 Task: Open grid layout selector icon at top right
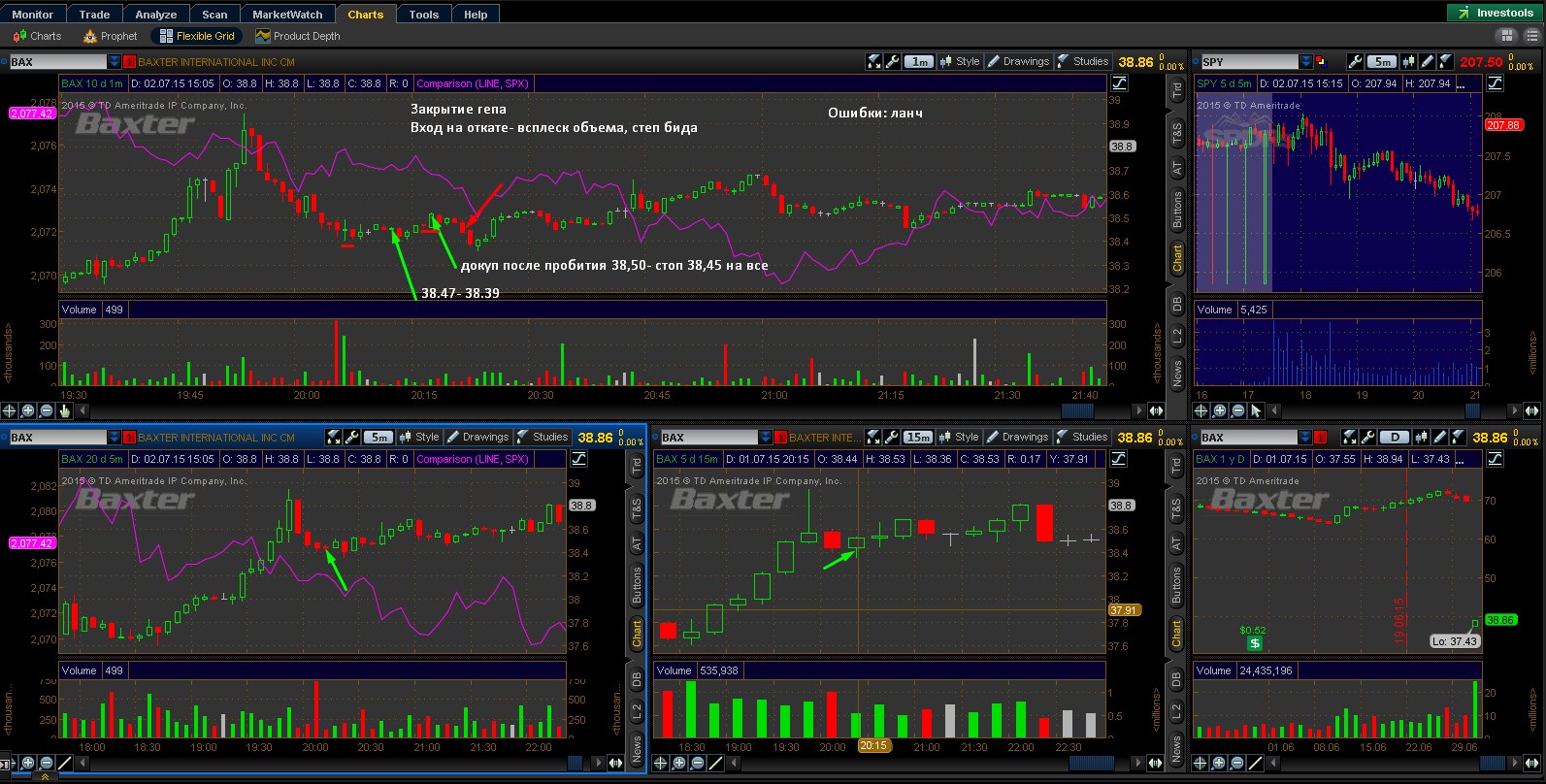coord(1506,35)
